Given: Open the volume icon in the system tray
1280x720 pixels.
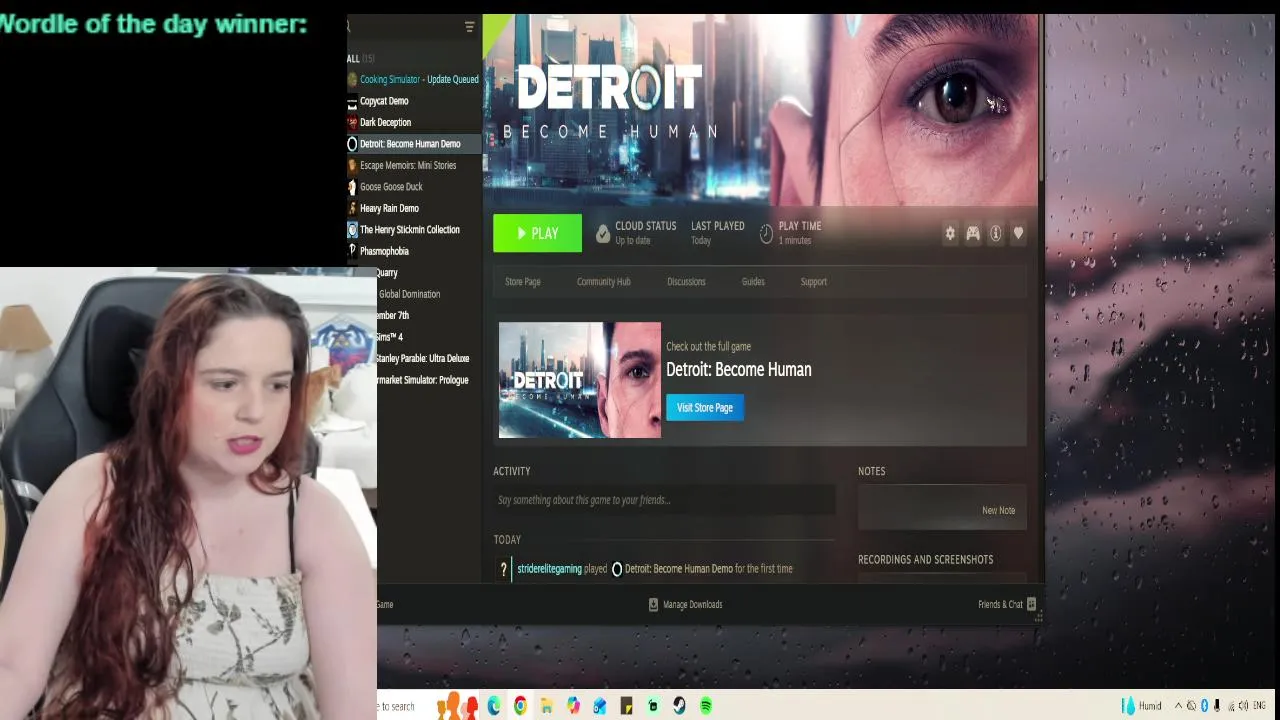Looking at the screenshot, I should (1243, 706).
